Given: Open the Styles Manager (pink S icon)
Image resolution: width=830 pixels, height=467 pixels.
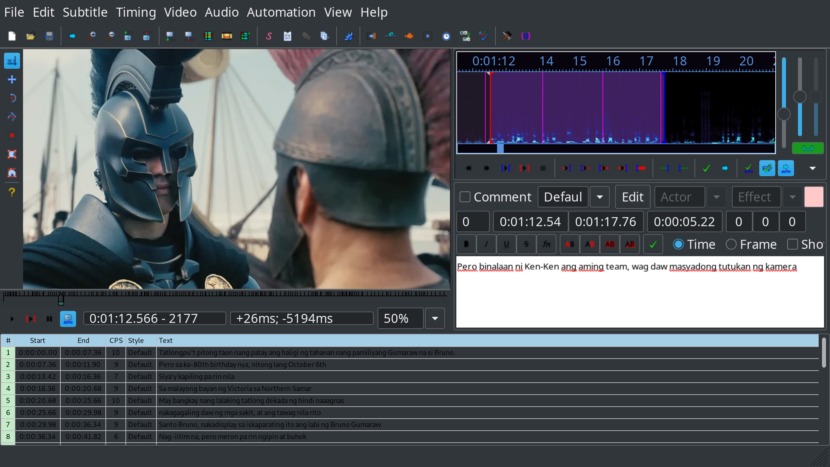Looking at the screenshot, I should (269, 36).
